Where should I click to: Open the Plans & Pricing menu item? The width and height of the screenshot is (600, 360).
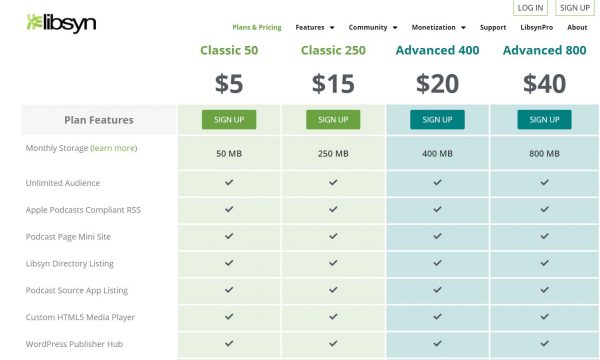click(257, 28)
